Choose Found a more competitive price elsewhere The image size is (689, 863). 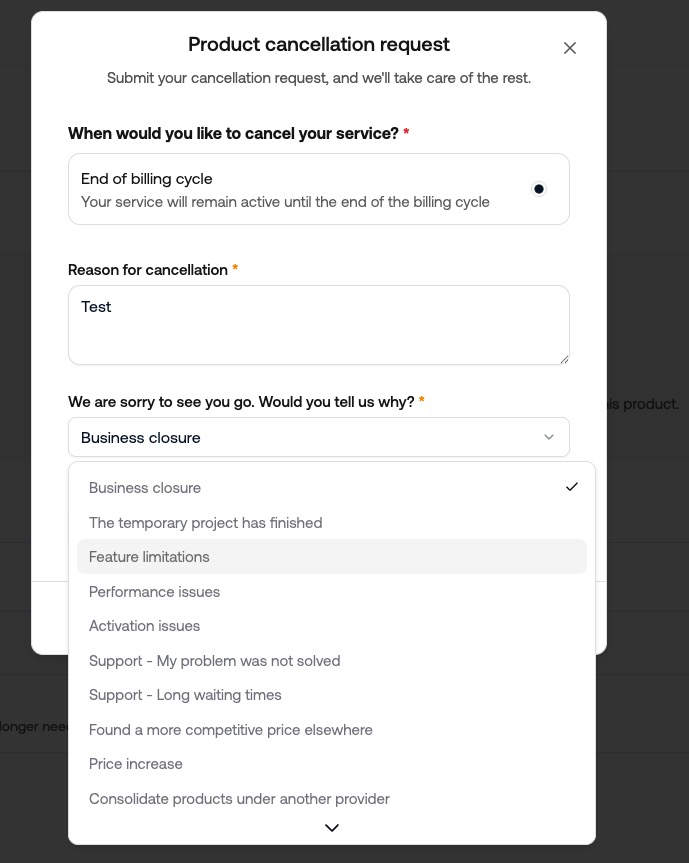(x=230, y=730)
